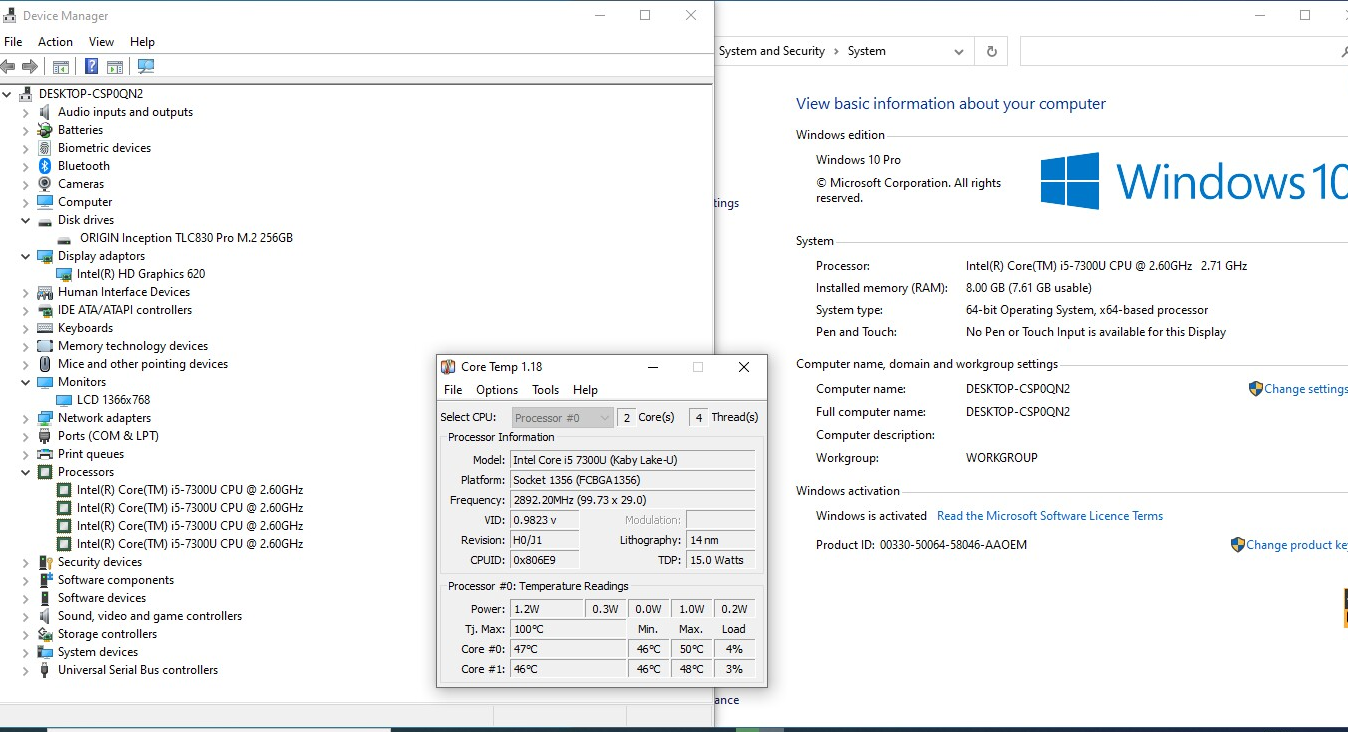
Task: Click the refresh button in System window
Action: pos(992,51)
